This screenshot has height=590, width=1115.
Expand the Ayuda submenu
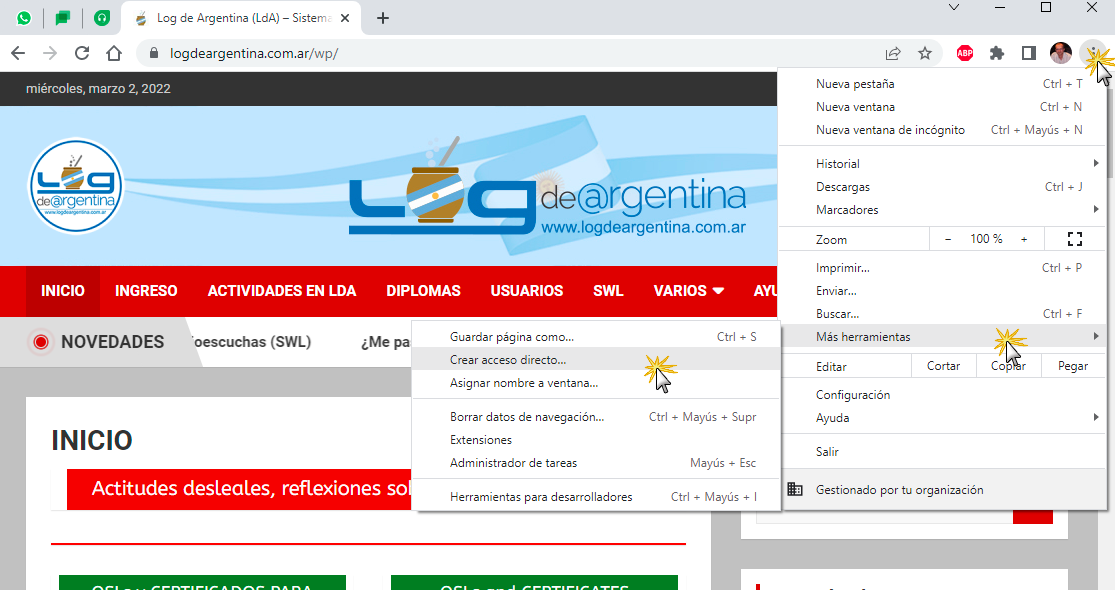click(x=943, y=418)
